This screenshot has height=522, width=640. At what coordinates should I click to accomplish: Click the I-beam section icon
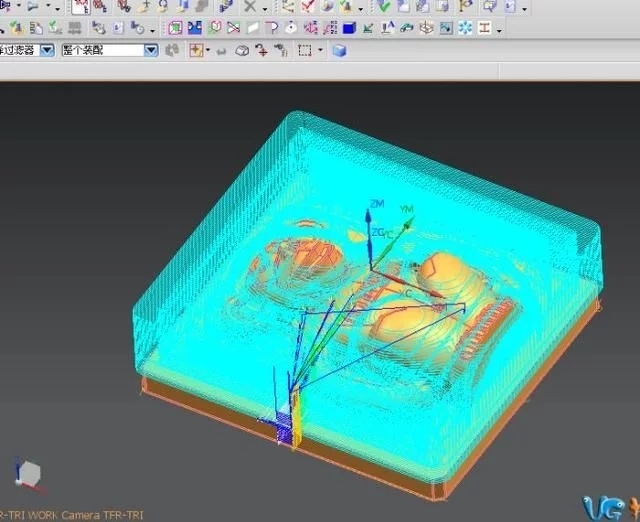point(484,28)
